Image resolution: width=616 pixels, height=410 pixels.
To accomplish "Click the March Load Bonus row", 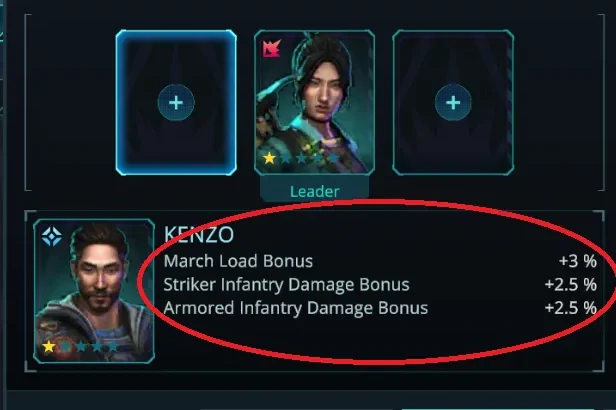I will 380,261.
